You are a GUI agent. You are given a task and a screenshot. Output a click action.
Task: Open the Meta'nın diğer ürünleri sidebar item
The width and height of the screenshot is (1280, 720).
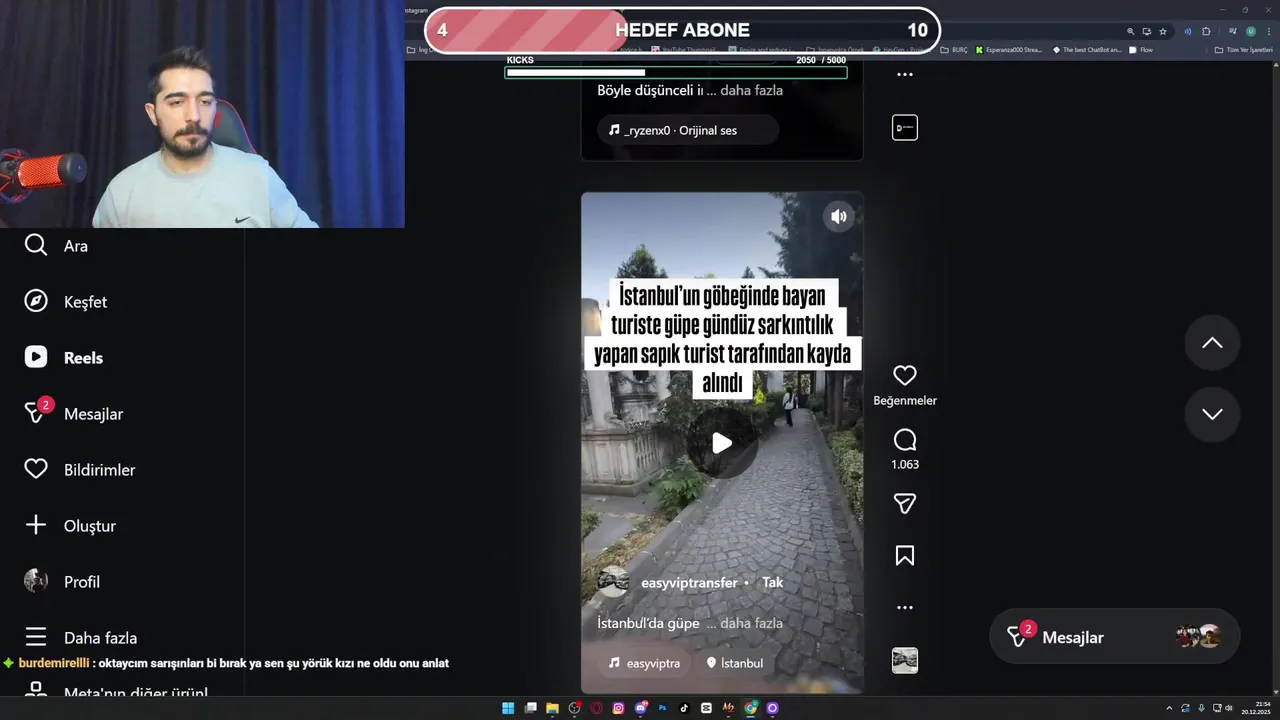(x=116, y=692)
